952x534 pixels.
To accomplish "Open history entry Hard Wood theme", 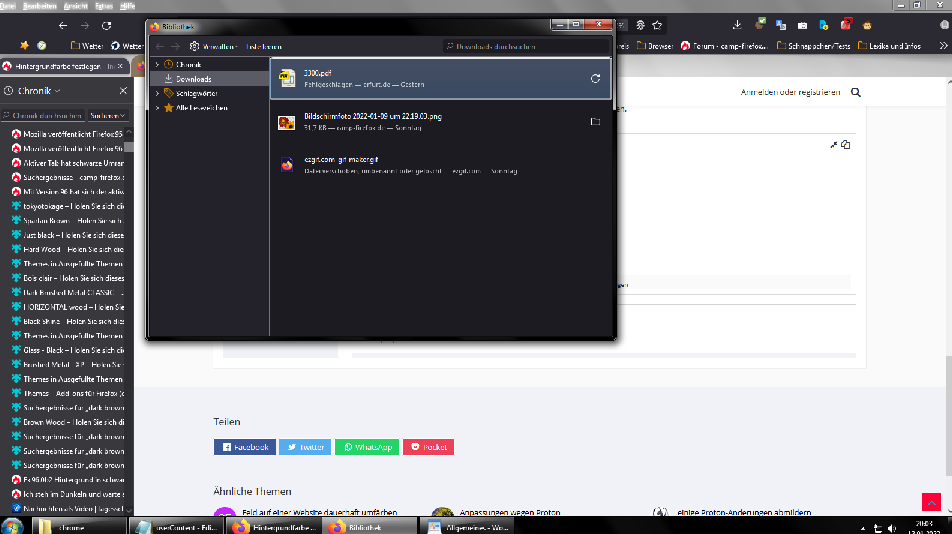I will [67, 249].
